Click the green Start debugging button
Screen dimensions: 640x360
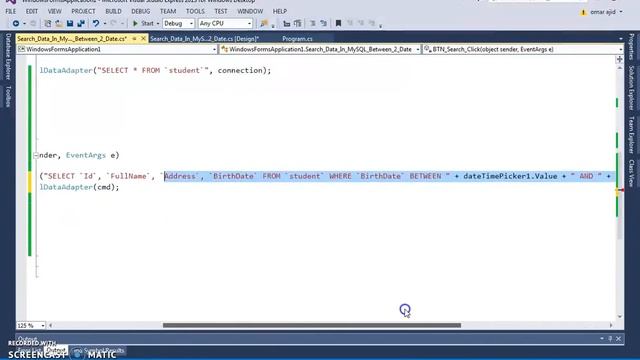(x=143, y=24)
